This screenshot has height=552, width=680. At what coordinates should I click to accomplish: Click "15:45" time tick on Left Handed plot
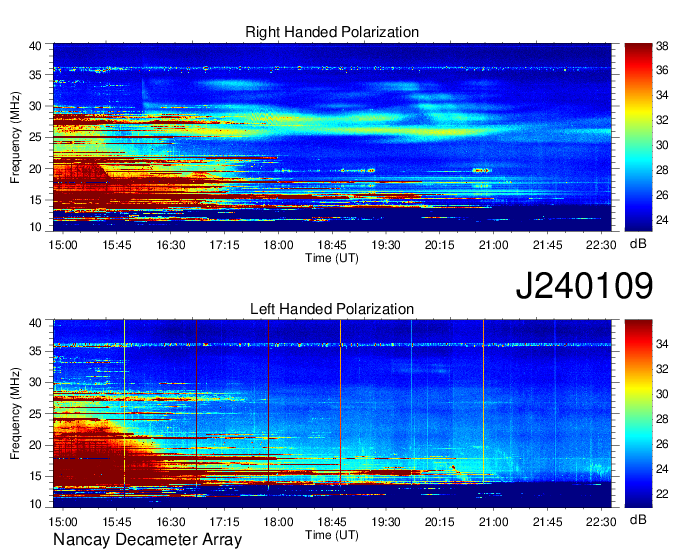pyautogui.click(x=117, y=522)
